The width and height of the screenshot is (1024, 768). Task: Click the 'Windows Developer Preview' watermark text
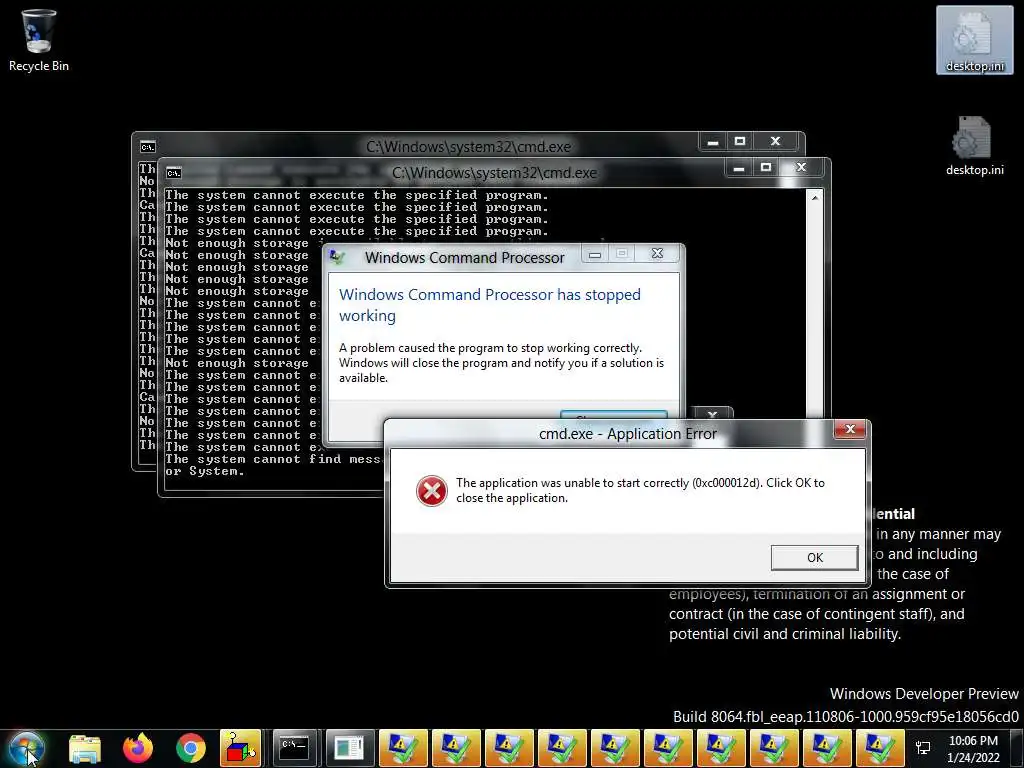pyautogui.click(x=924, y=694)
